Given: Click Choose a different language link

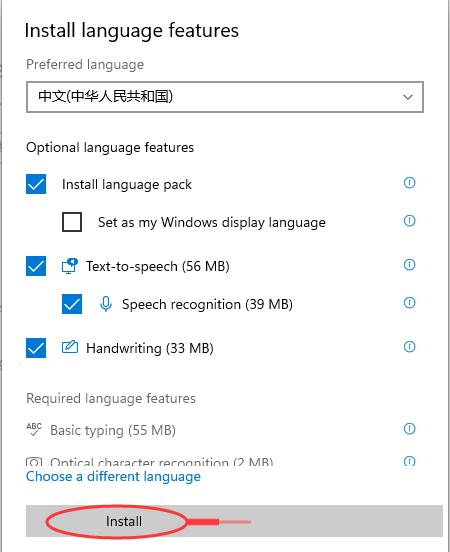Looking at the screenshot, I should 113,476.
